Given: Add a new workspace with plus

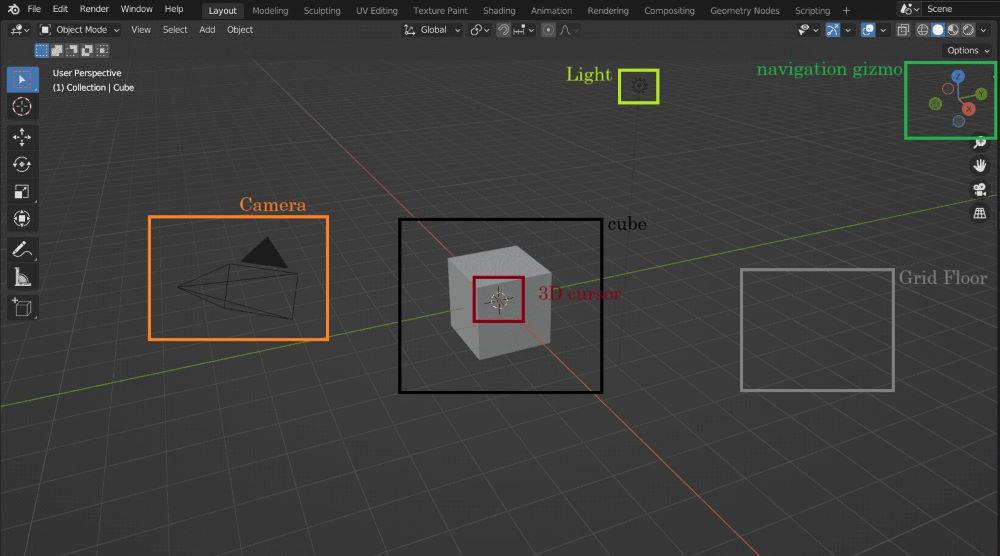Looking at the screenshot, I should coord(846,10).
